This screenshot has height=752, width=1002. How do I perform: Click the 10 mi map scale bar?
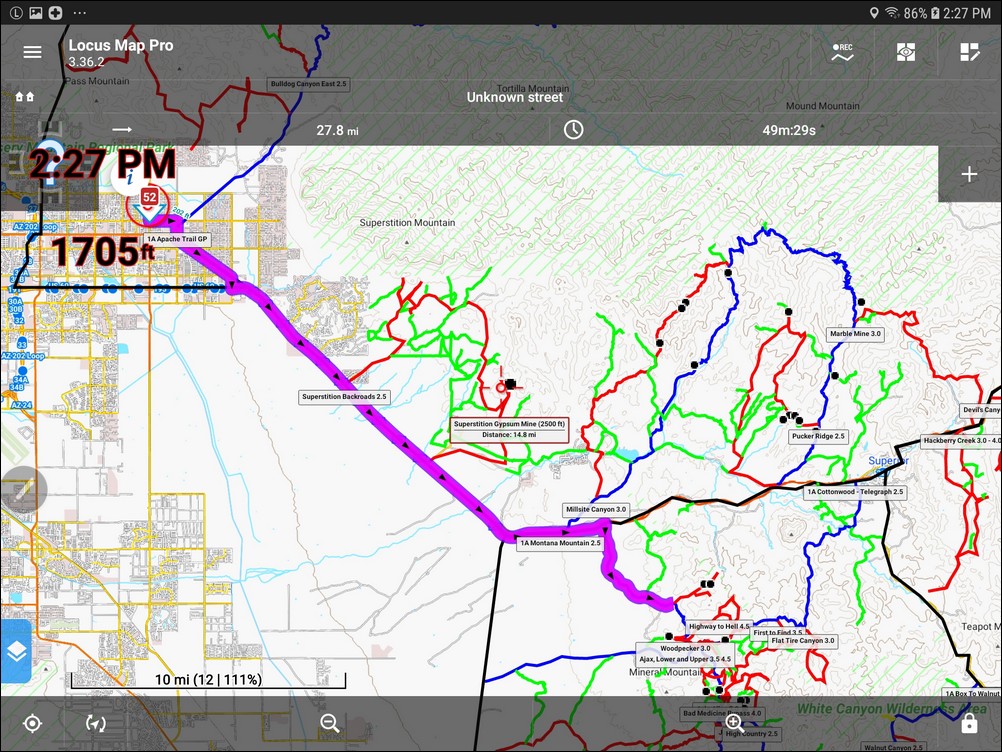[208, 680]
